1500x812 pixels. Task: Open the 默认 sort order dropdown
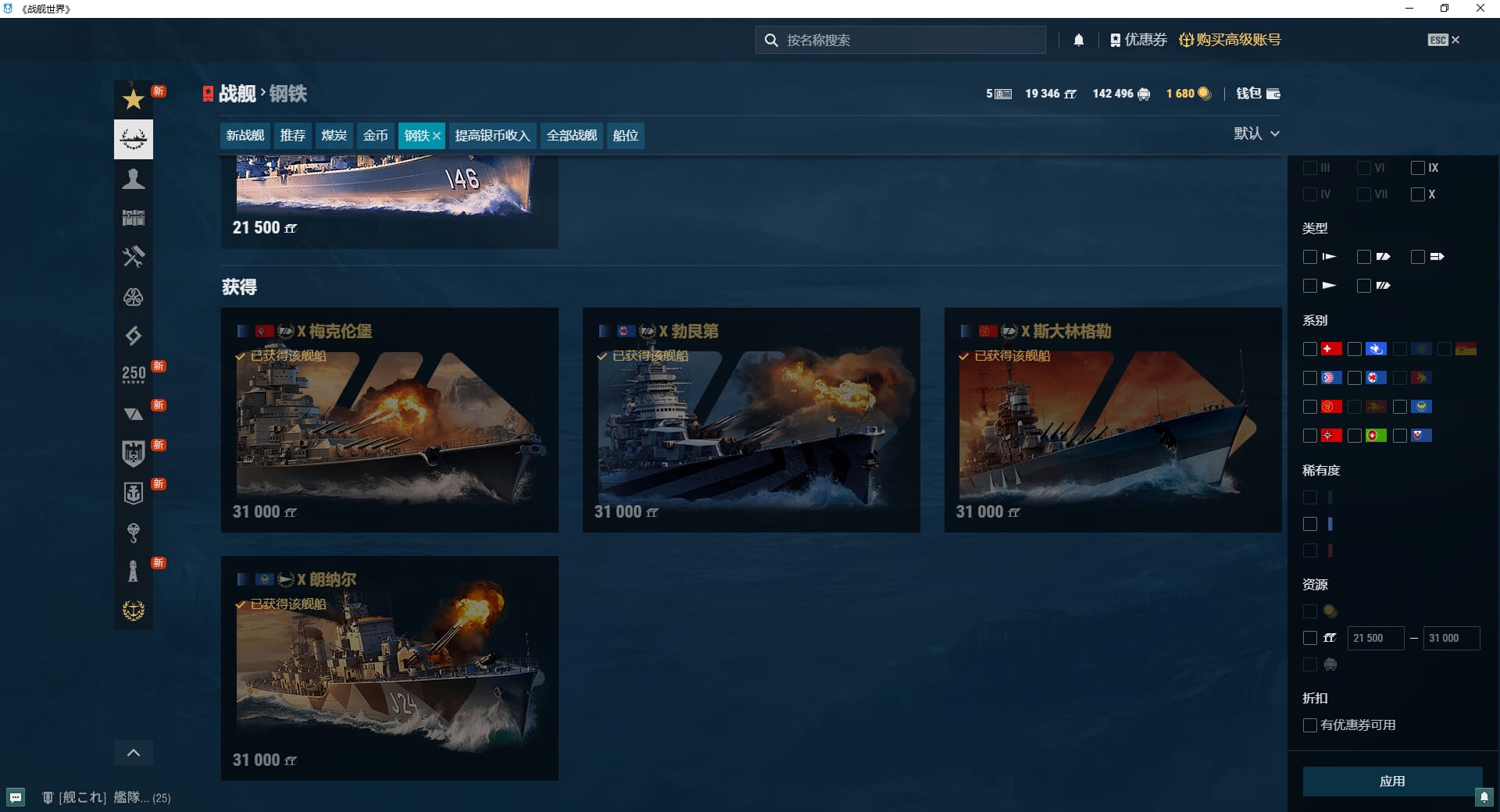[x=1256, y=134]
